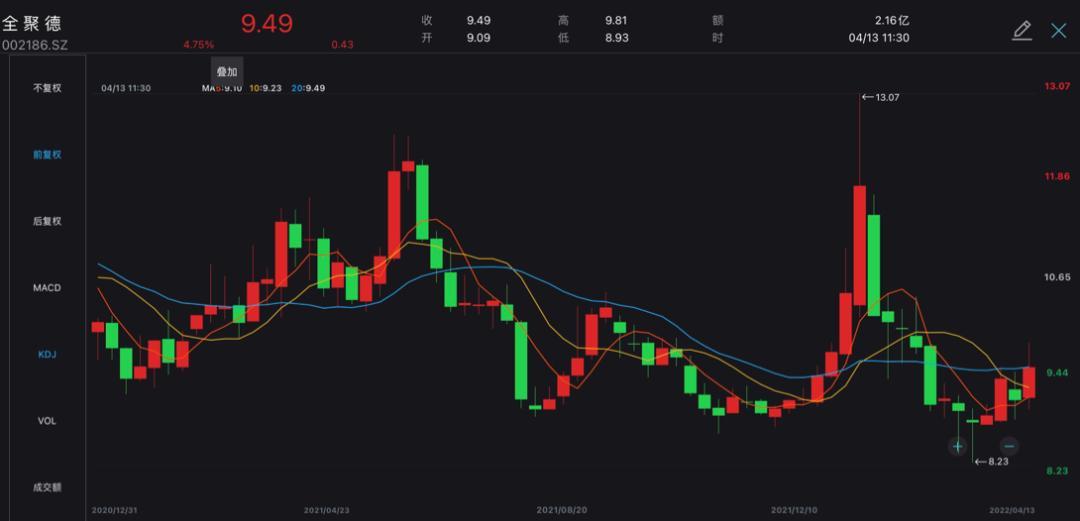The height and width of the screenshot is (521, 1080).
Task: Select 不复权 price adjustment option
Action: (x=47, y=88)
